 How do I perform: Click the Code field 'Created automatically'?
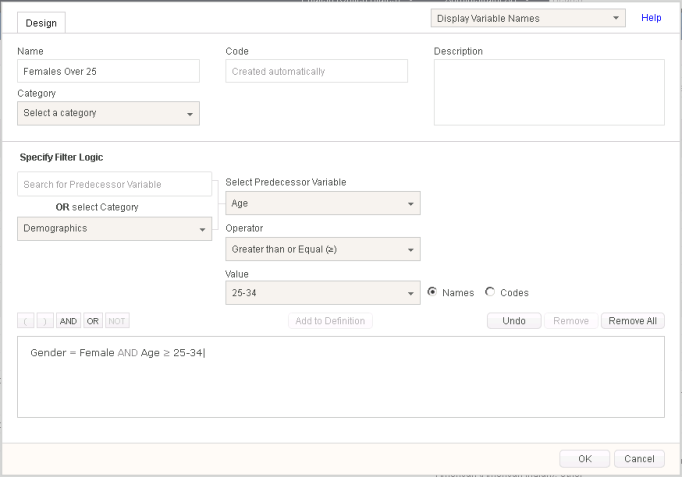(316, 71)
